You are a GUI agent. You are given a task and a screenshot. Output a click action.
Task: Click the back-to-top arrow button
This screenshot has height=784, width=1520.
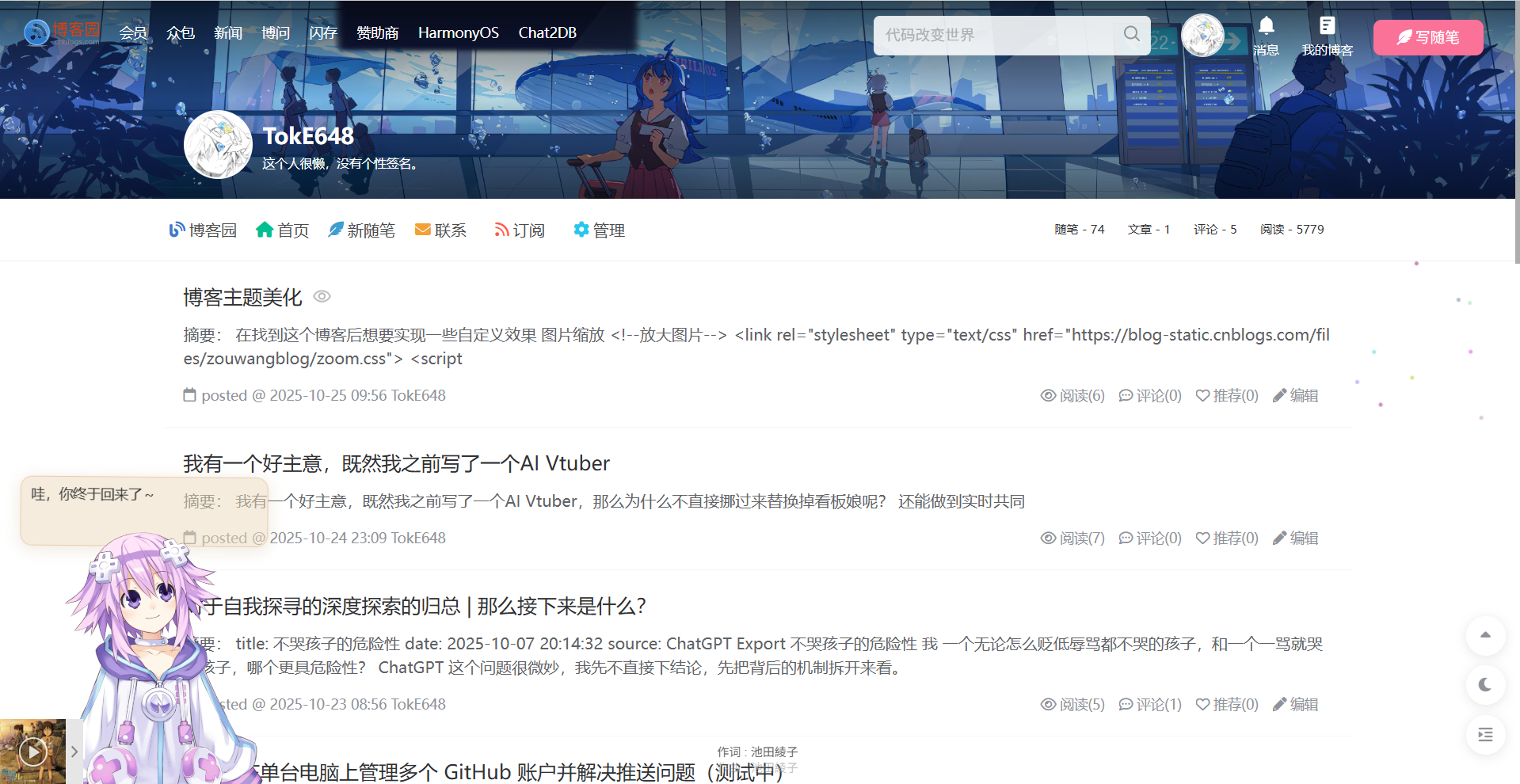pos(1485,635)
